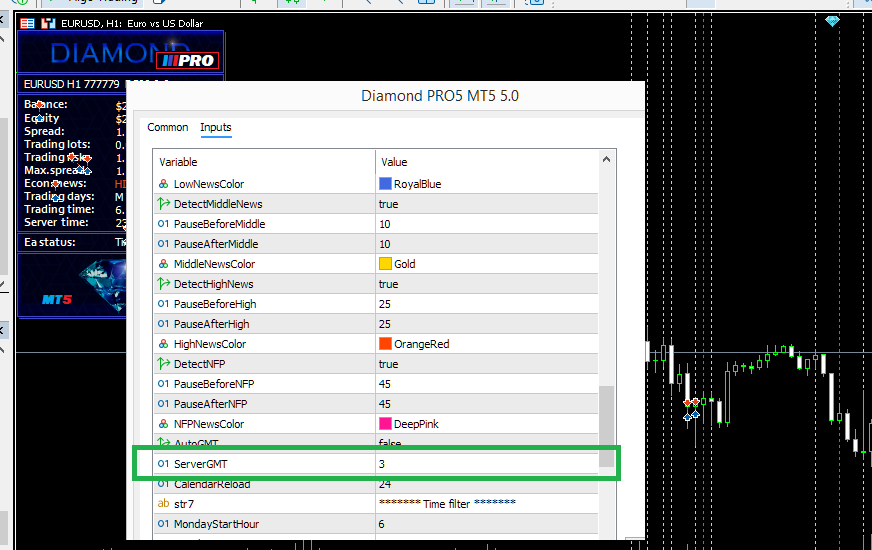Image resolution: width=872 pixels, height=550 pixels.
Task: Click the HighNewsColor variable name
Action: point(210,344)
